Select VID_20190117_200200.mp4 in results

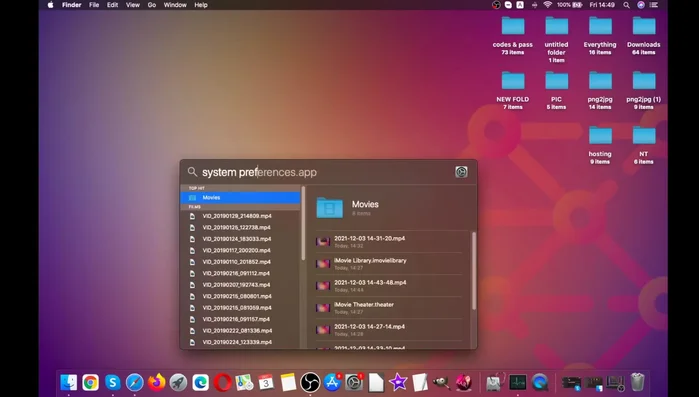(241, 250)
